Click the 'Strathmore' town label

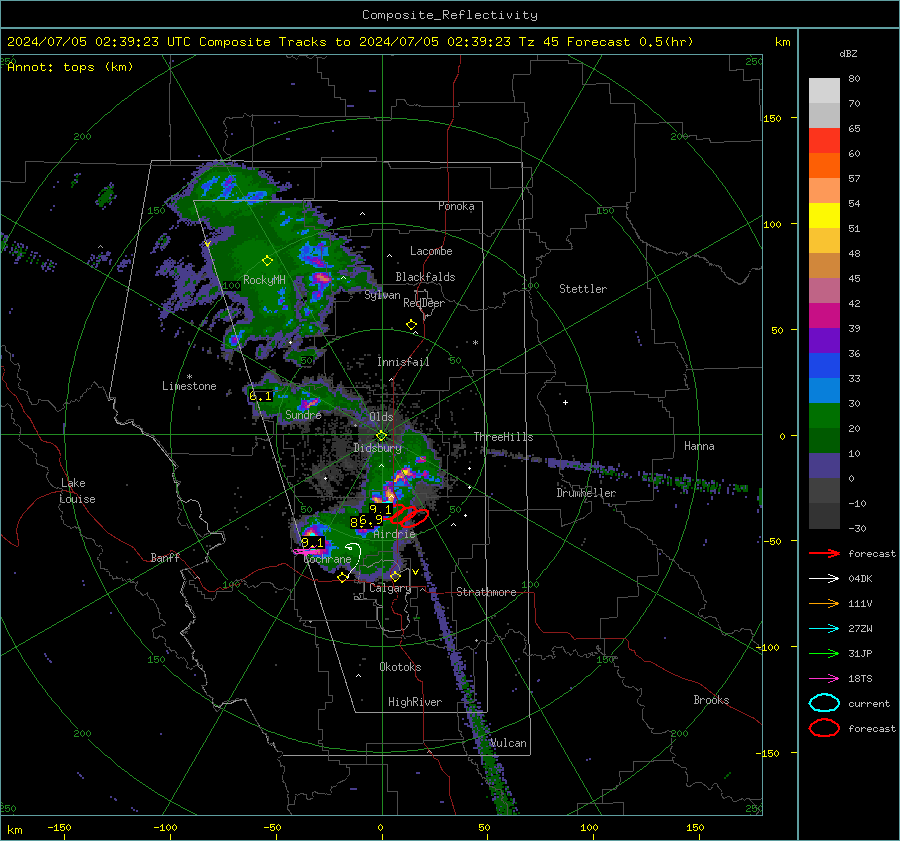click(x=486, y=592)
